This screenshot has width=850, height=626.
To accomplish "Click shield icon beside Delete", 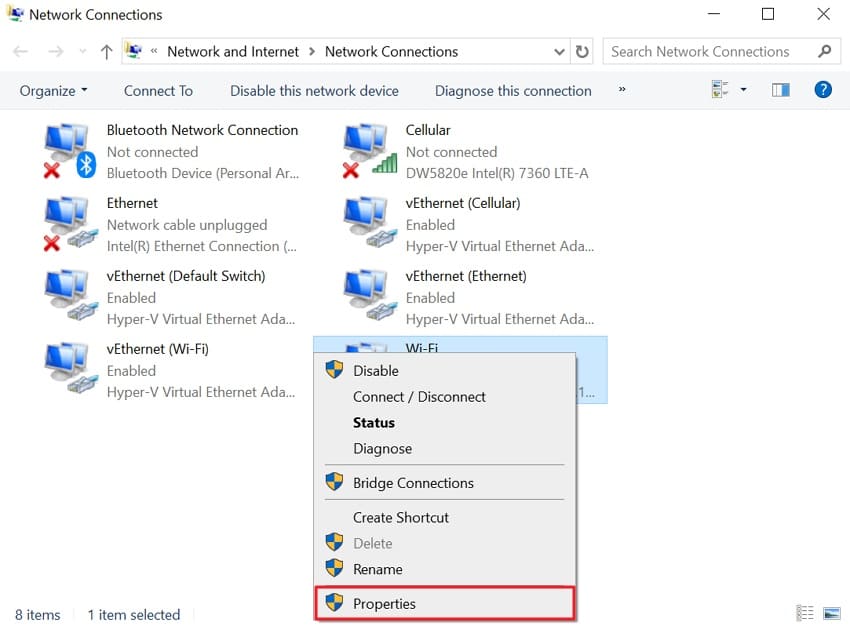I will pyautogui.click(x=334, y=542).
